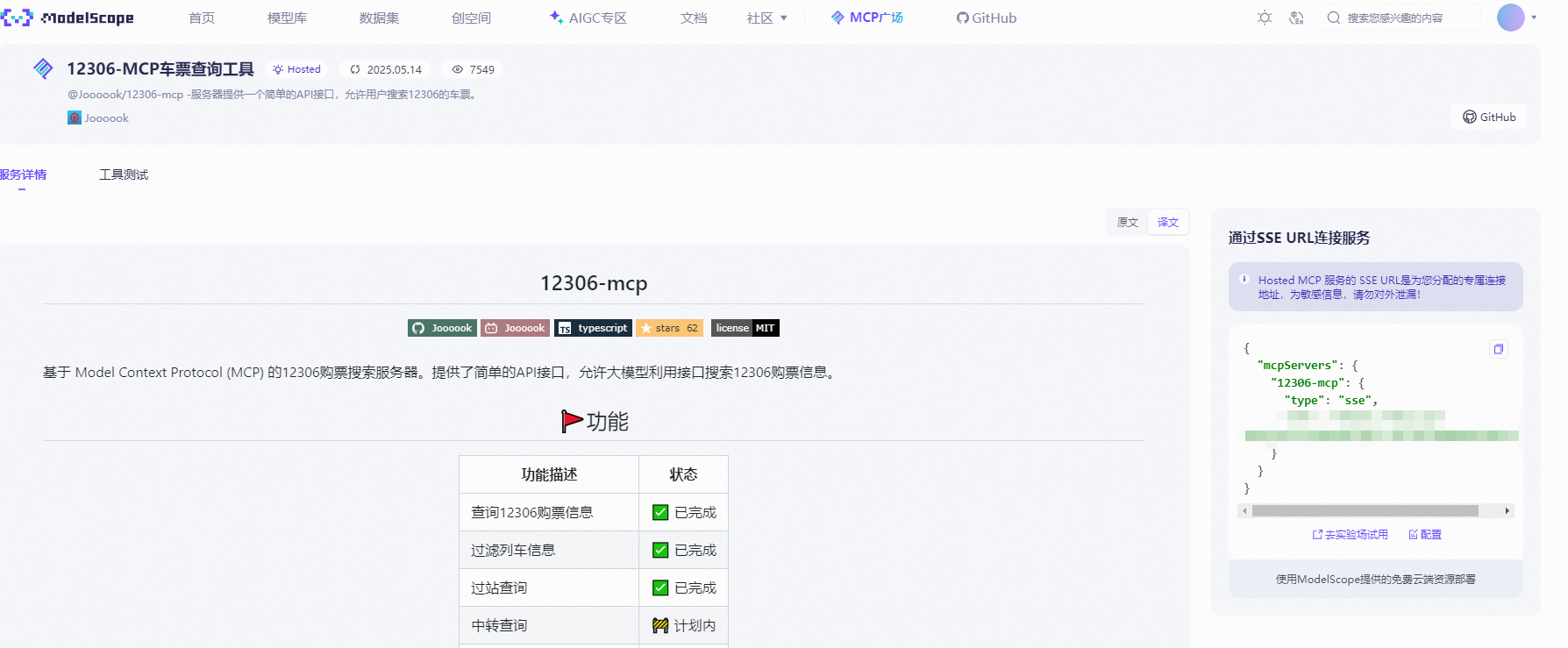Click the 过站查询 table cell
This screenshot has width=1568, height=648.
pos(549,587)
